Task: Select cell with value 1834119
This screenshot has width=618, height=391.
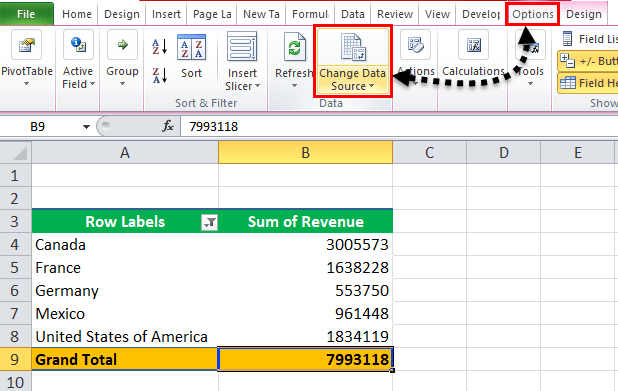Action: 305,337
